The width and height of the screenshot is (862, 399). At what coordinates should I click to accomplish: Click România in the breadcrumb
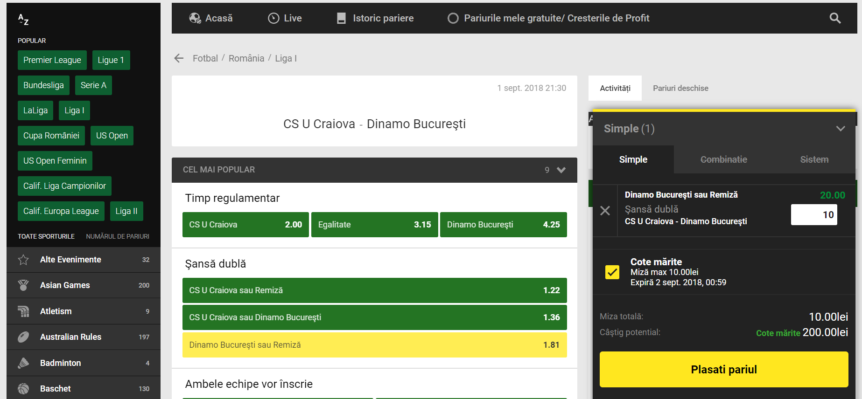(x=246, y=58)
